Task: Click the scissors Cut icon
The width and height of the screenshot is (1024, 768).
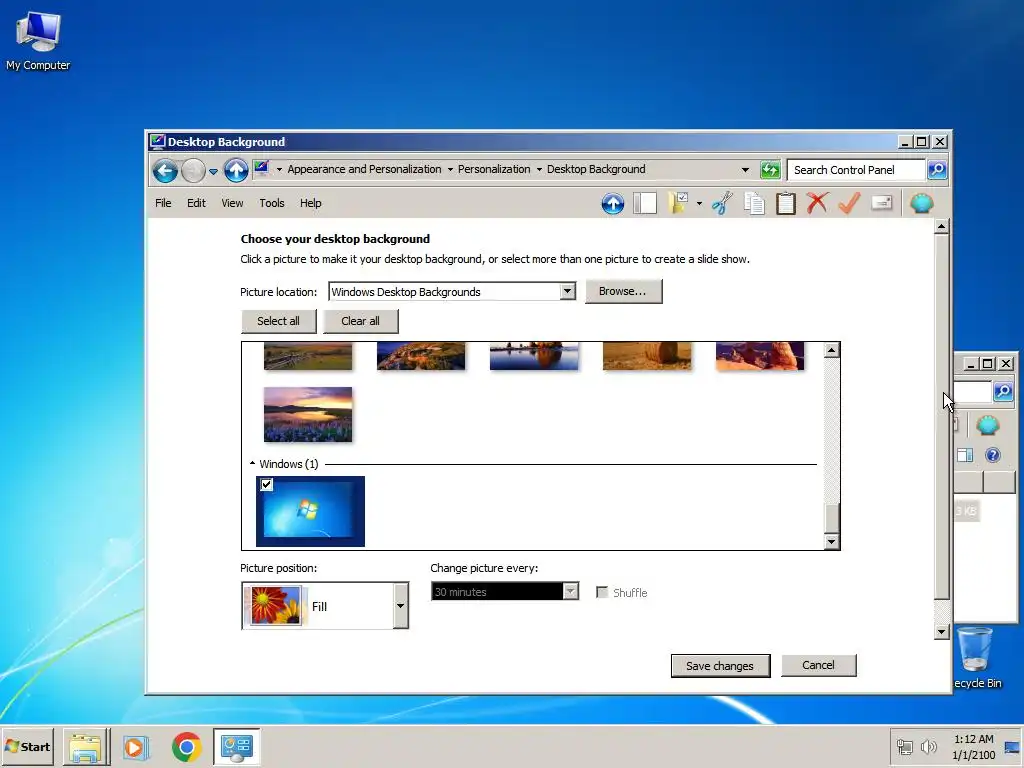Action: (x=722, y=203)
